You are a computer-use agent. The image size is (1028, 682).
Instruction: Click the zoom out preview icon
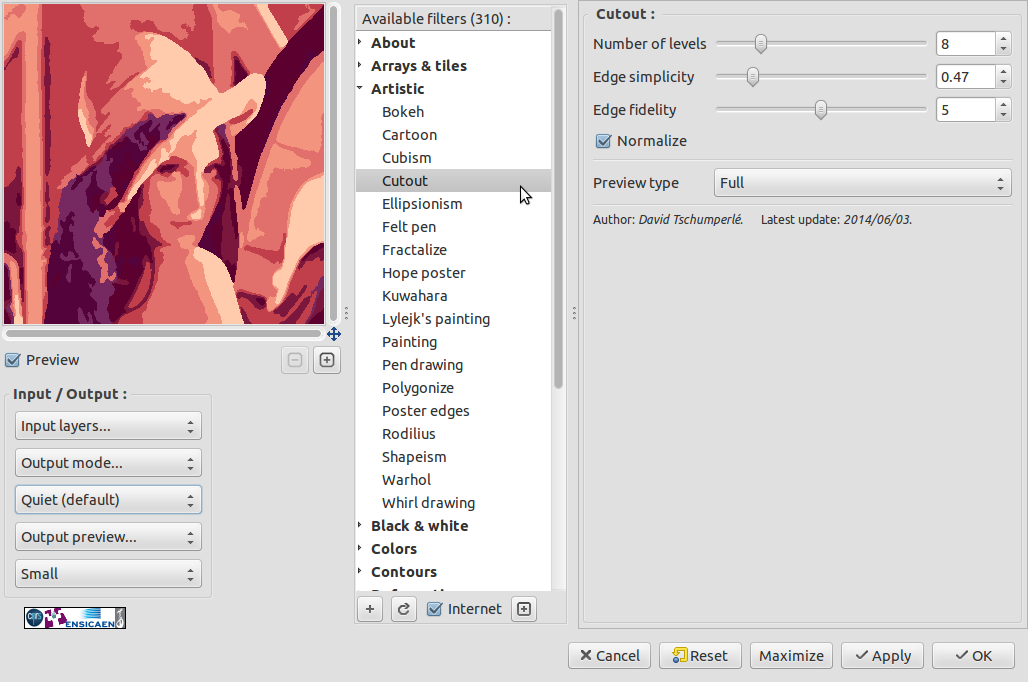click(295, 360)
